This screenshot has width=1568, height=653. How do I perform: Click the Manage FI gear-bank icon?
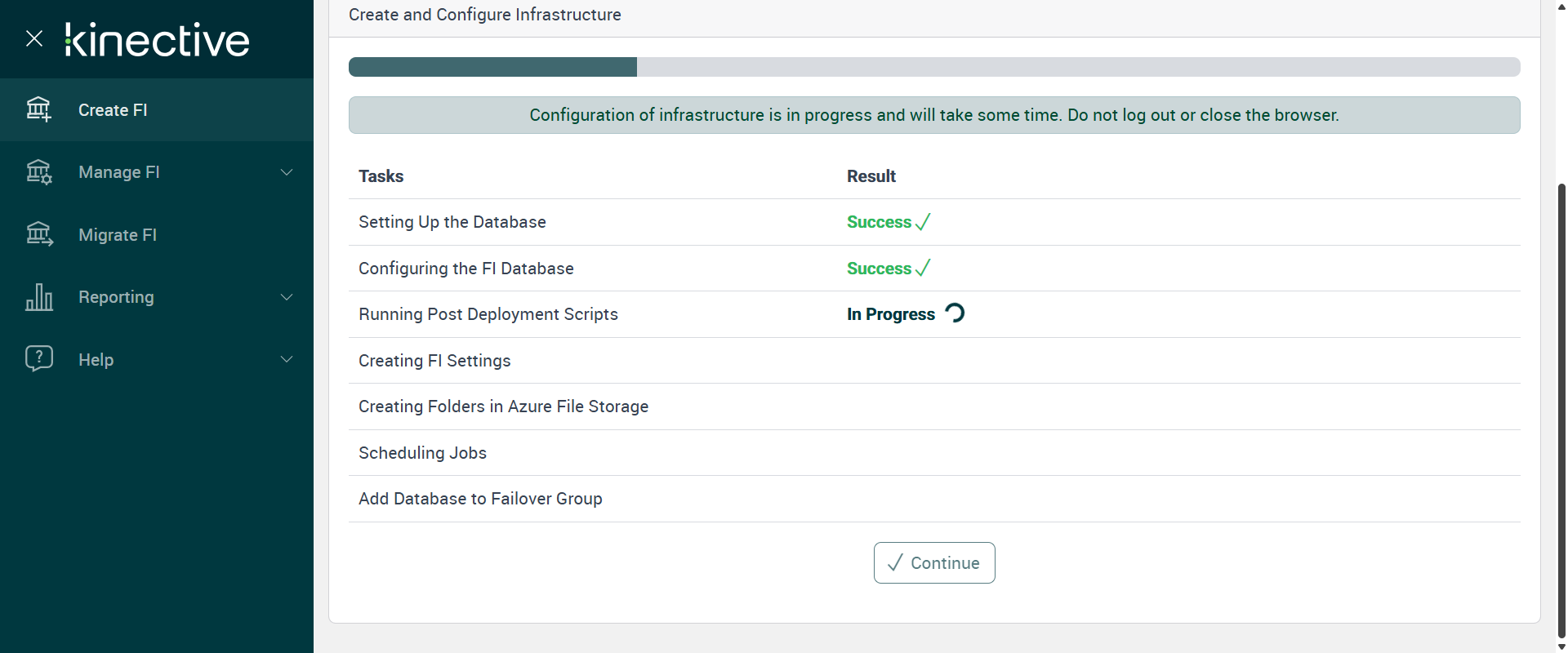click(38, 172)
